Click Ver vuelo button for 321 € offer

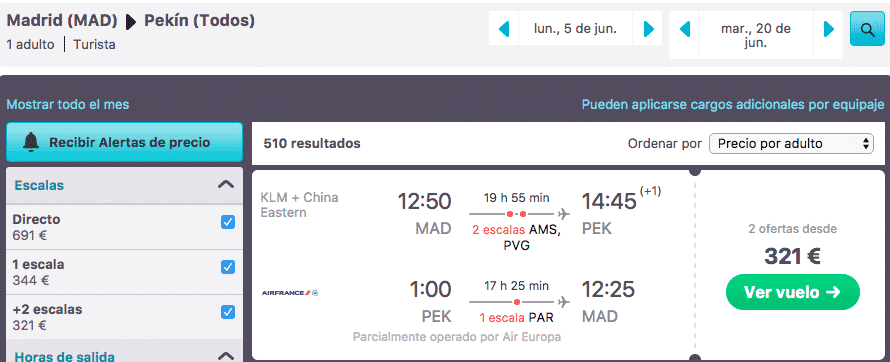point(792,292)
